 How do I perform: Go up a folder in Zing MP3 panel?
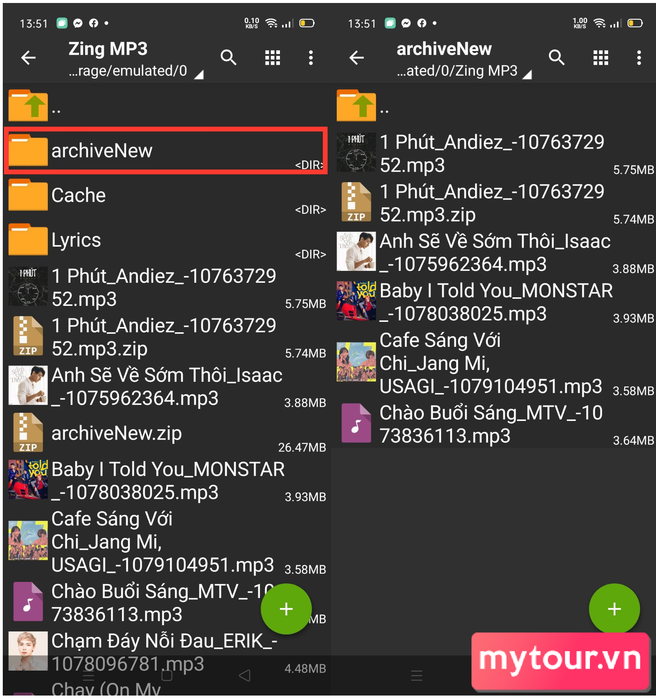[166, 106]
